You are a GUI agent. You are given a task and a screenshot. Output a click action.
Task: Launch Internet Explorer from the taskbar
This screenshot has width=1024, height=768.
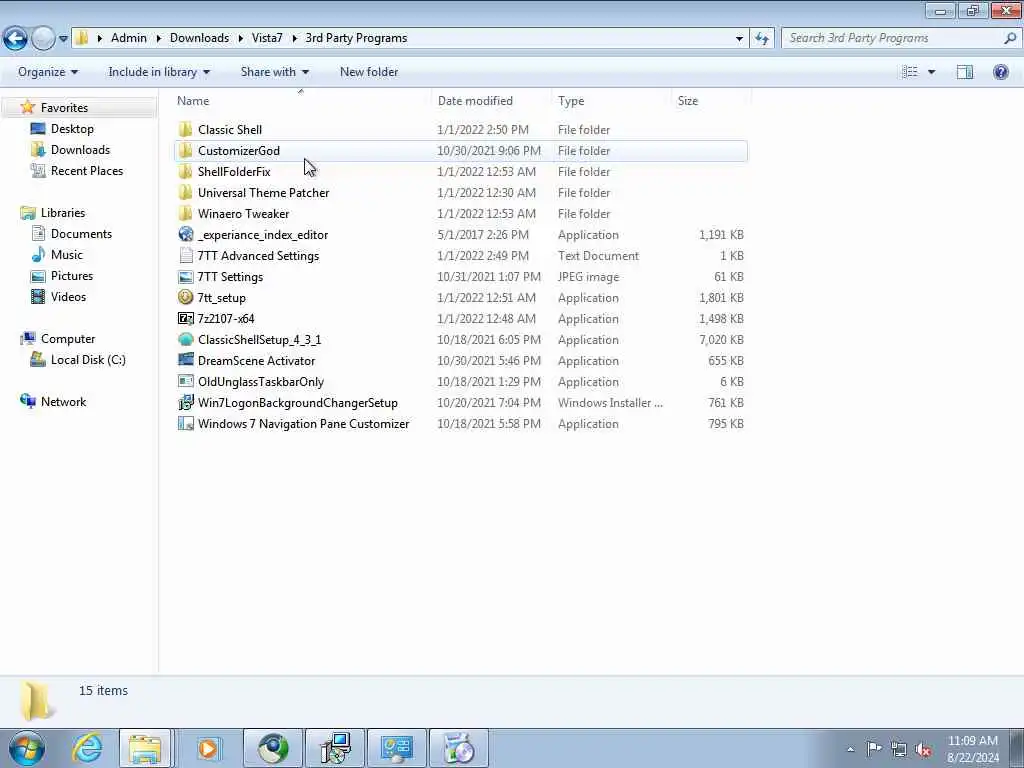point(87,748)
